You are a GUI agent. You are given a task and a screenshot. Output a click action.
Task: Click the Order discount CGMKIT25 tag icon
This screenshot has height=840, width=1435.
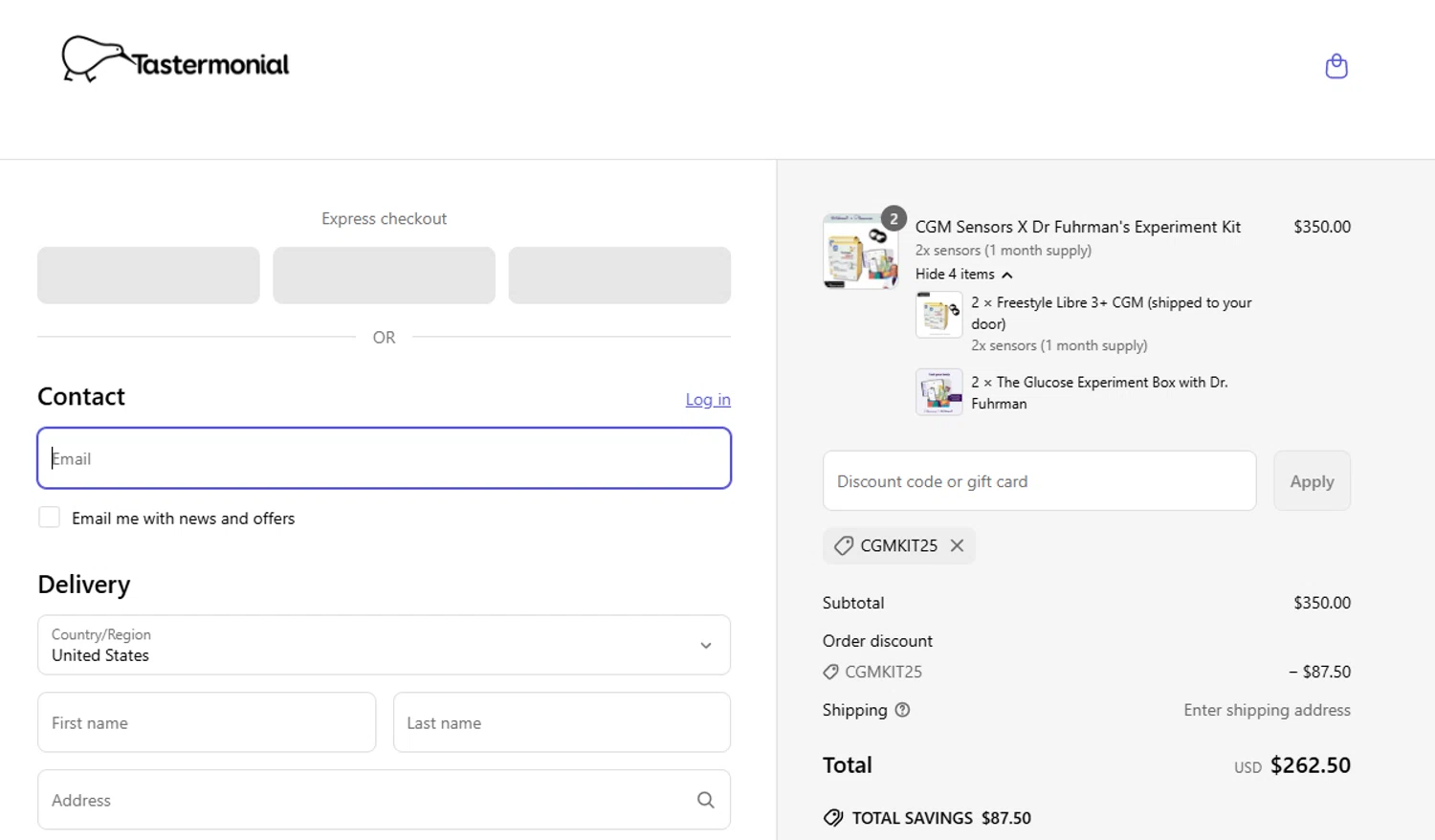(830, 672)
